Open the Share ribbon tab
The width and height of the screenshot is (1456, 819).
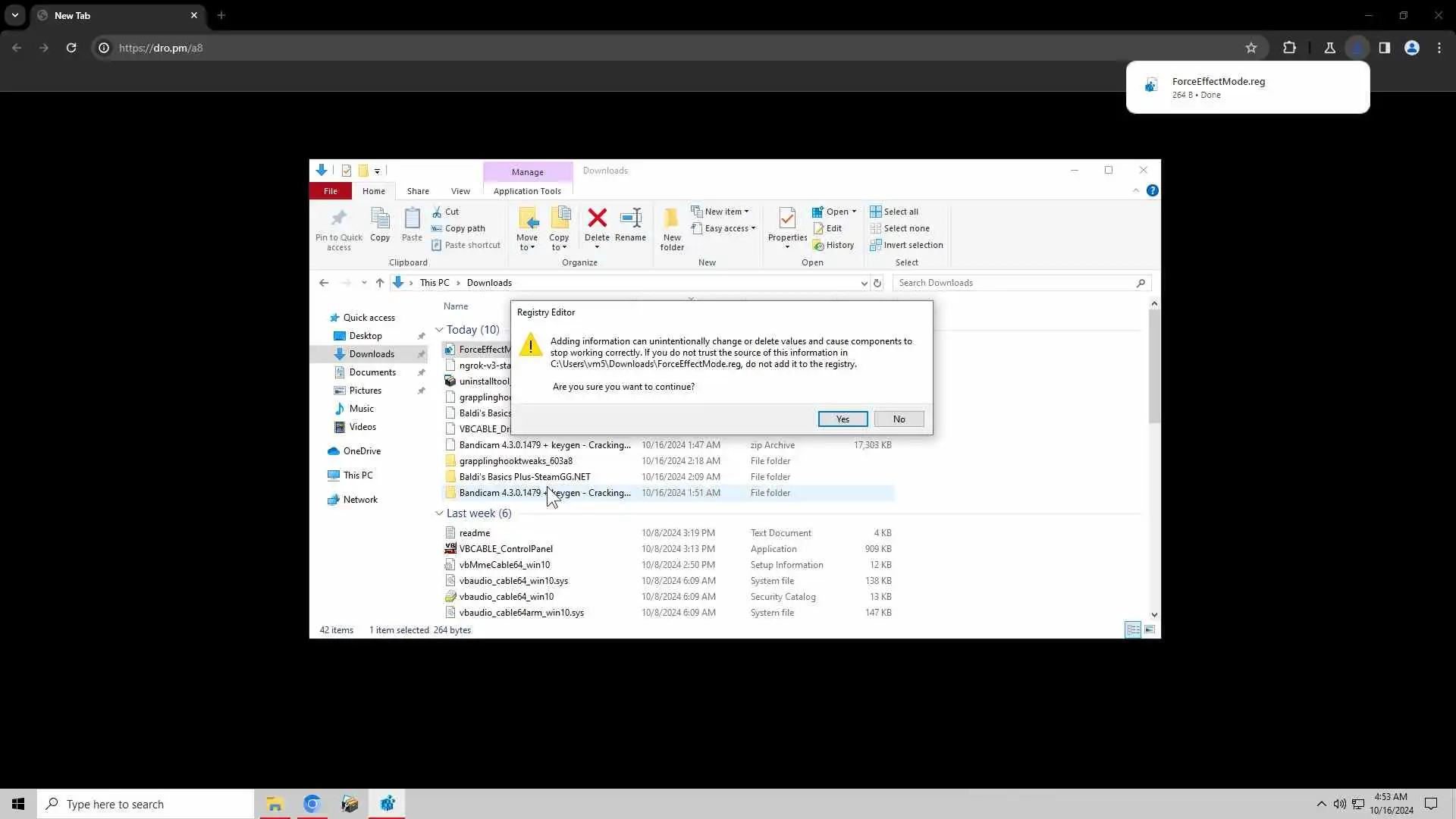418,191
